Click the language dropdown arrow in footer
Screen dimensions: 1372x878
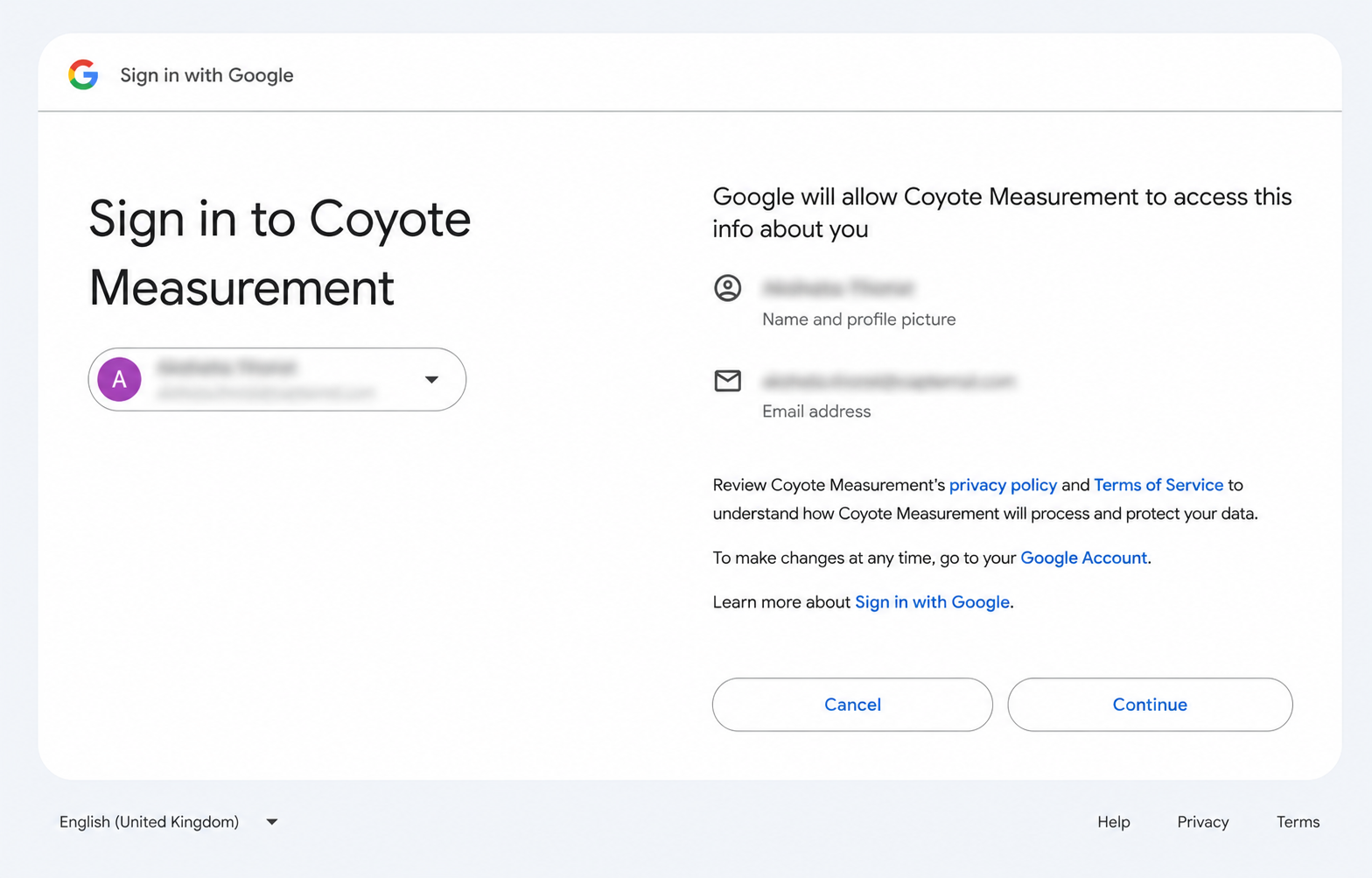(272, 822)
